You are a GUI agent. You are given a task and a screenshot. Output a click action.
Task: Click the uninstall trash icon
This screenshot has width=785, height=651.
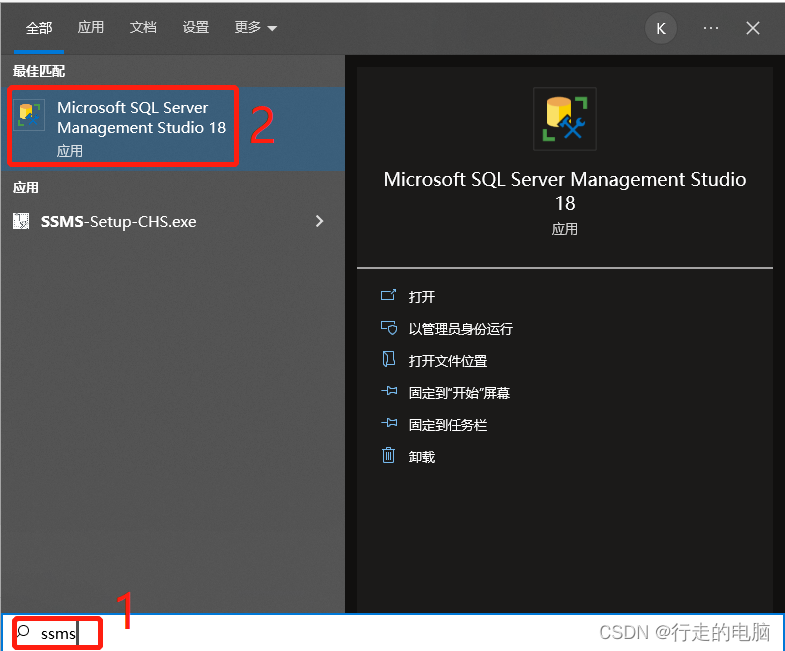388,455
